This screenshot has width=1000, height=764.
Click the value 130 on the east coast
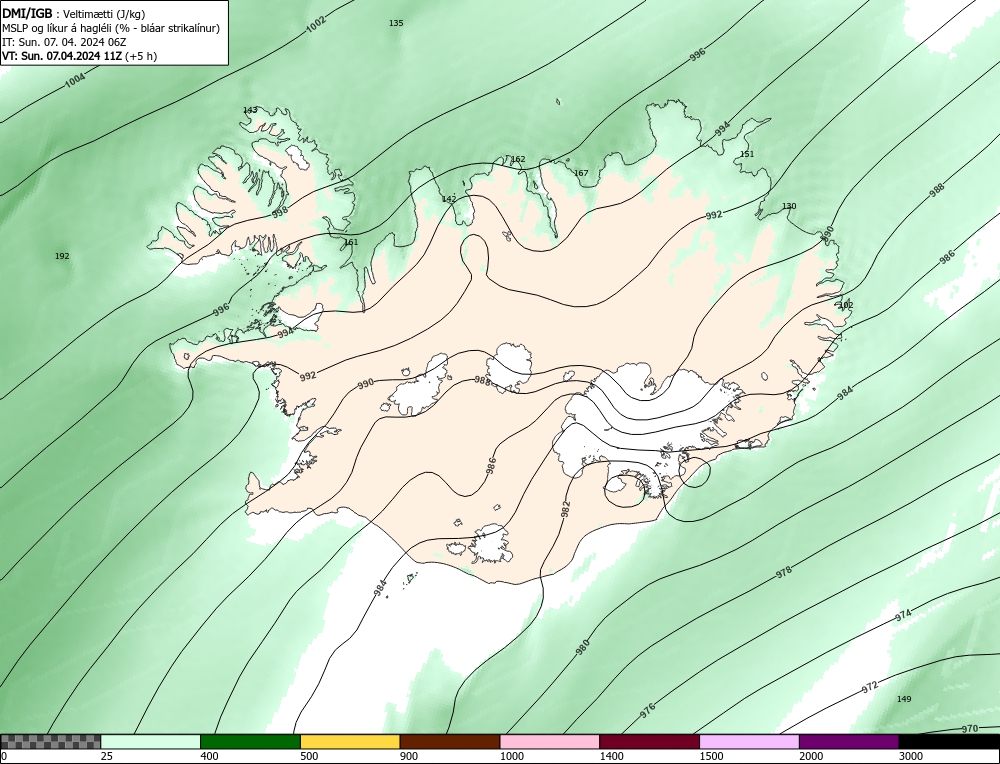[789, 206]
